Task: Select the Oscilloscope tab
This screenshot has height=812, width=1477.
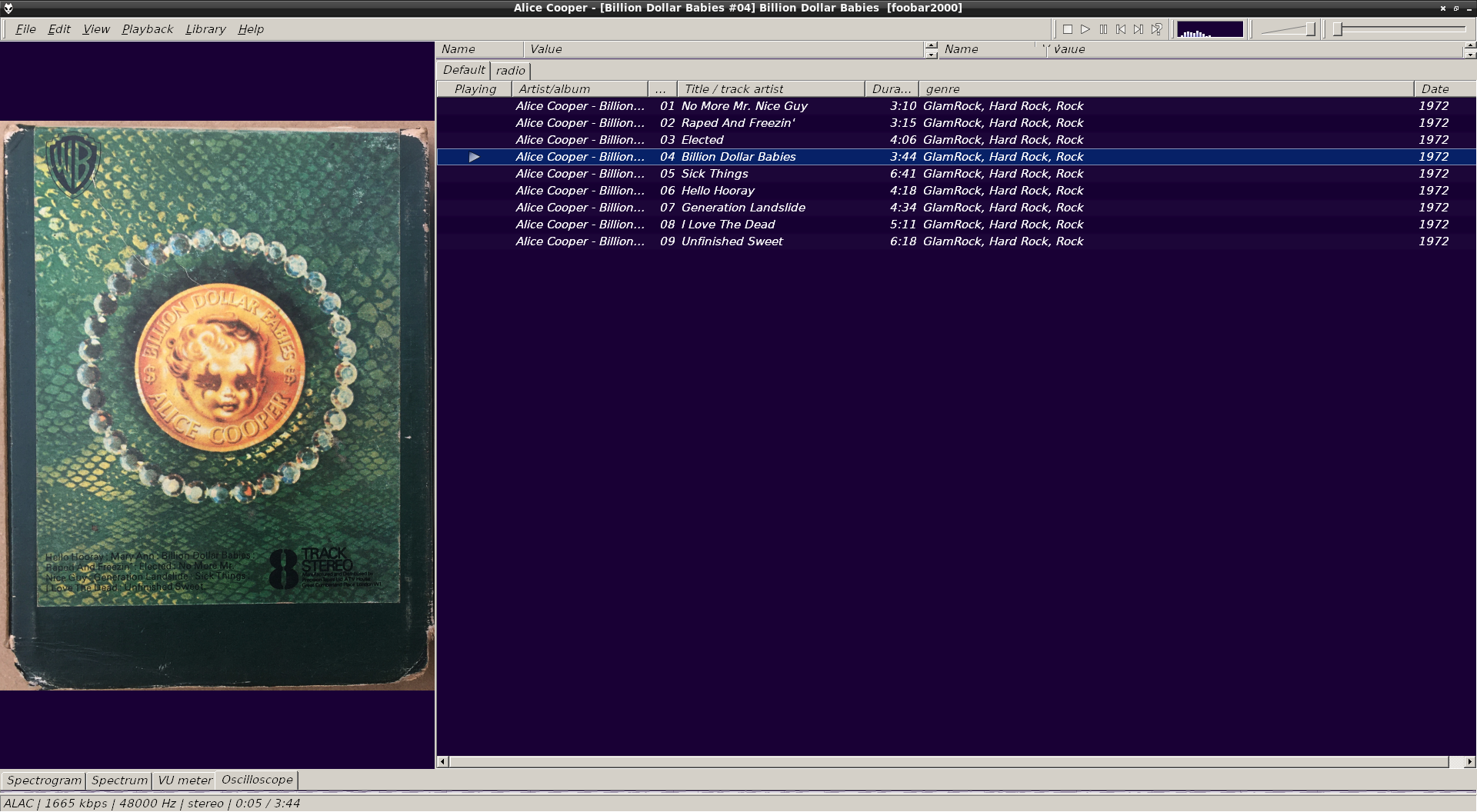Action: (257, 780)
